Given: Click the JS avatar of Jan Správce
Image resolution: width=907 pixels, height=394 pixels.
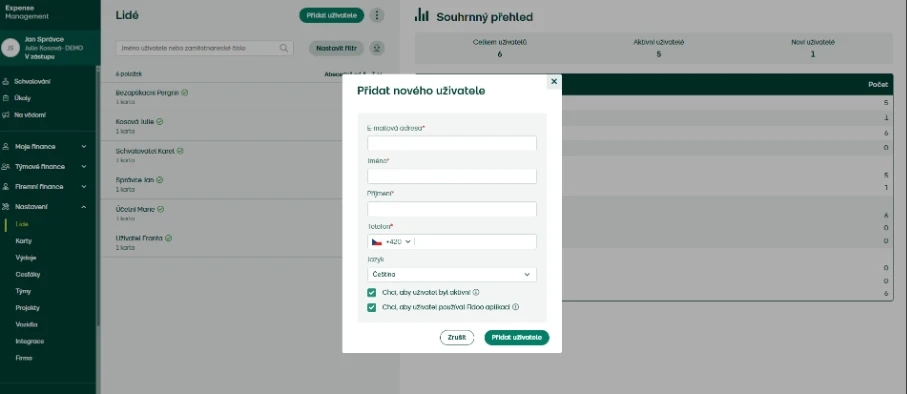Looking at the screenshot, I should point(10,47).
